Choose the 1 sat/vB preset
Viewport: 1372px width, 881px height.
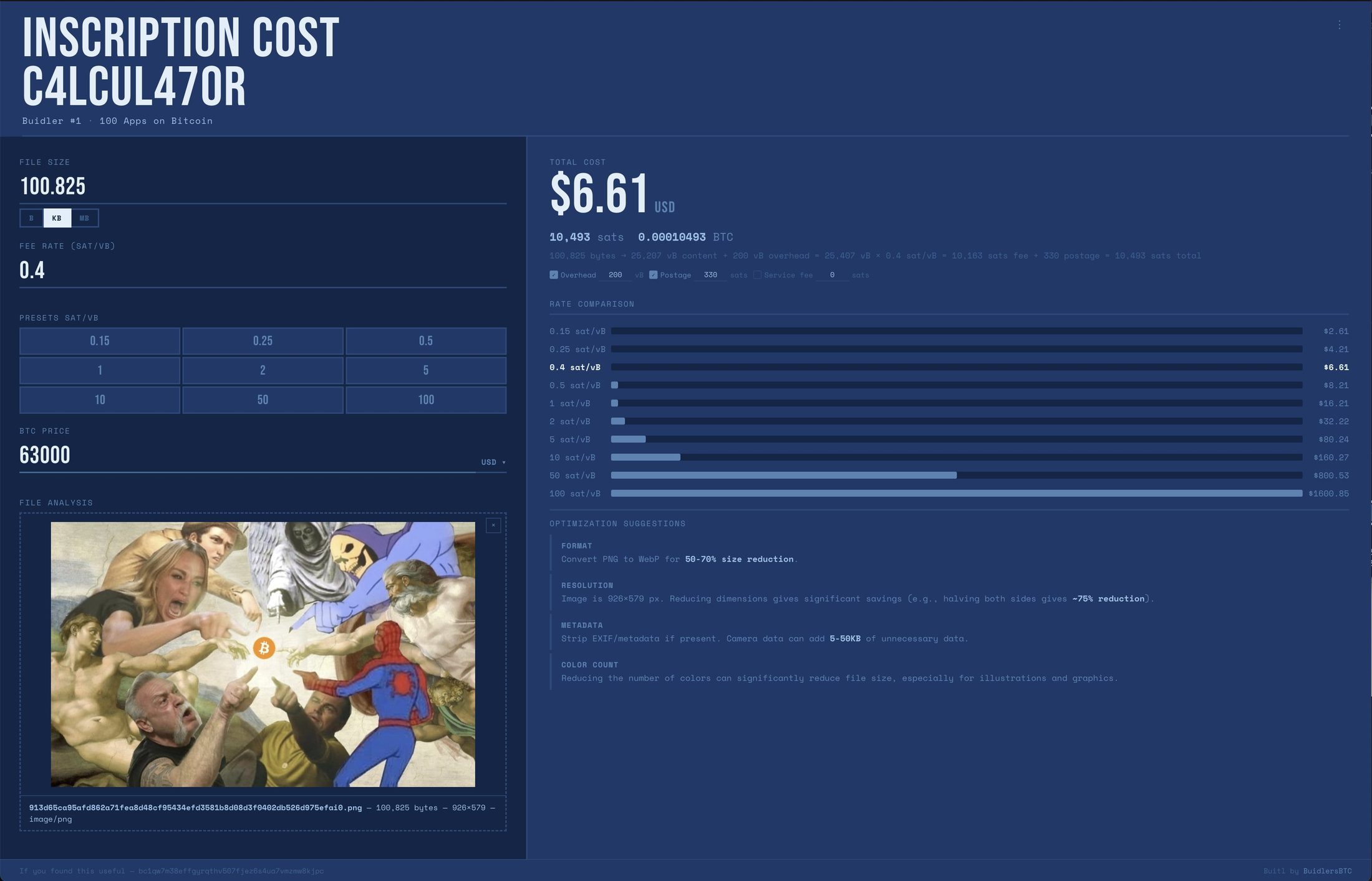pyautogui.click(x=100, y=370)
